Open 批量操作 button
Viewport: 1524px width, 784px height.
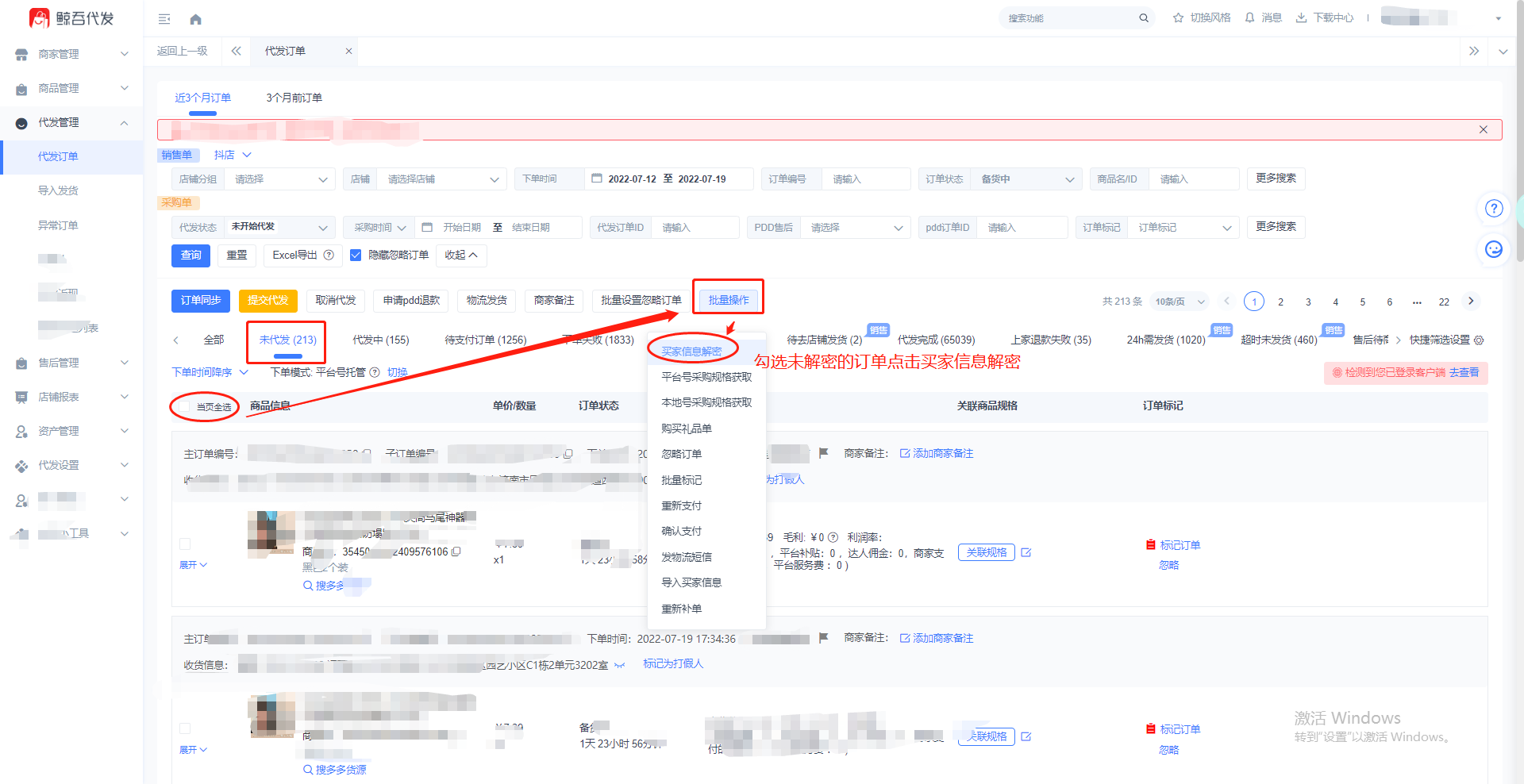click(729, 300)
